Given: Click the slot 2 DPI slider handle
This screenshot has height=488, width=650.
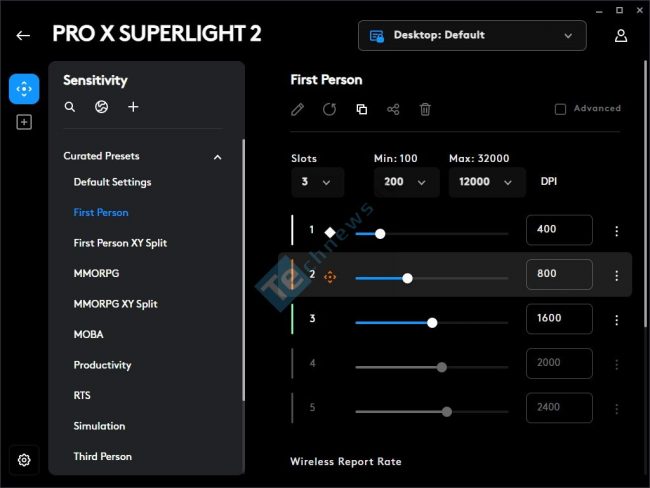Looking at the screenshot, I should coord(407,278).
